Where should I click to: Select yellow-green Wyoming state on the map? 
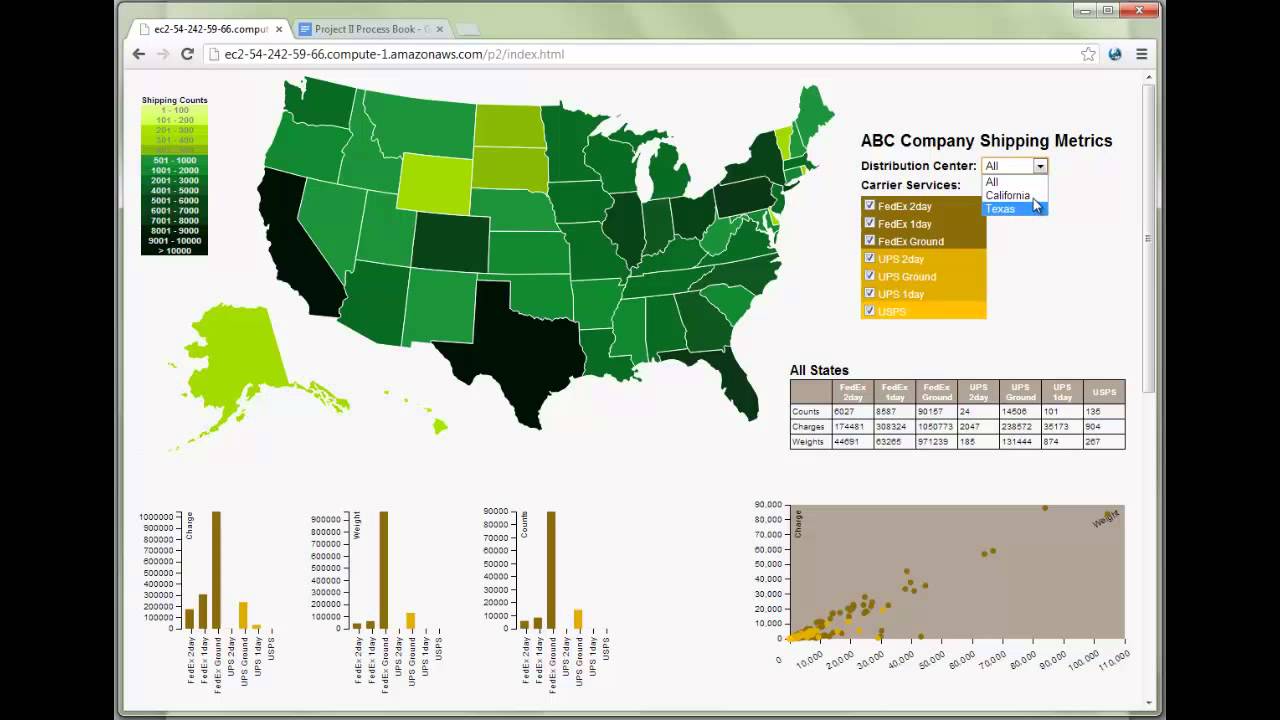(x=433, y=182)
